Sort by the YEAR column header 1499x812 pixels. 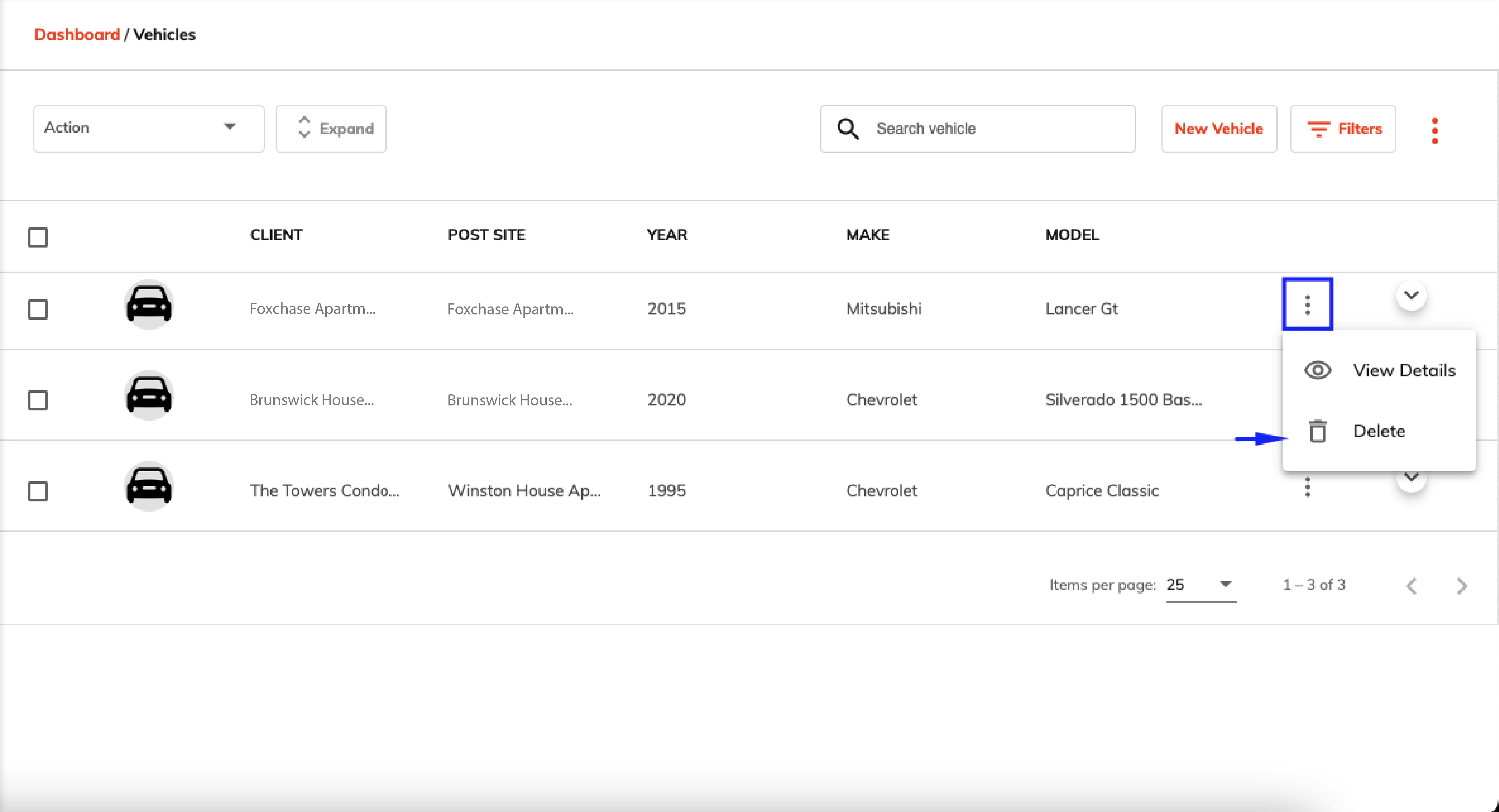(x=667, y=235)
